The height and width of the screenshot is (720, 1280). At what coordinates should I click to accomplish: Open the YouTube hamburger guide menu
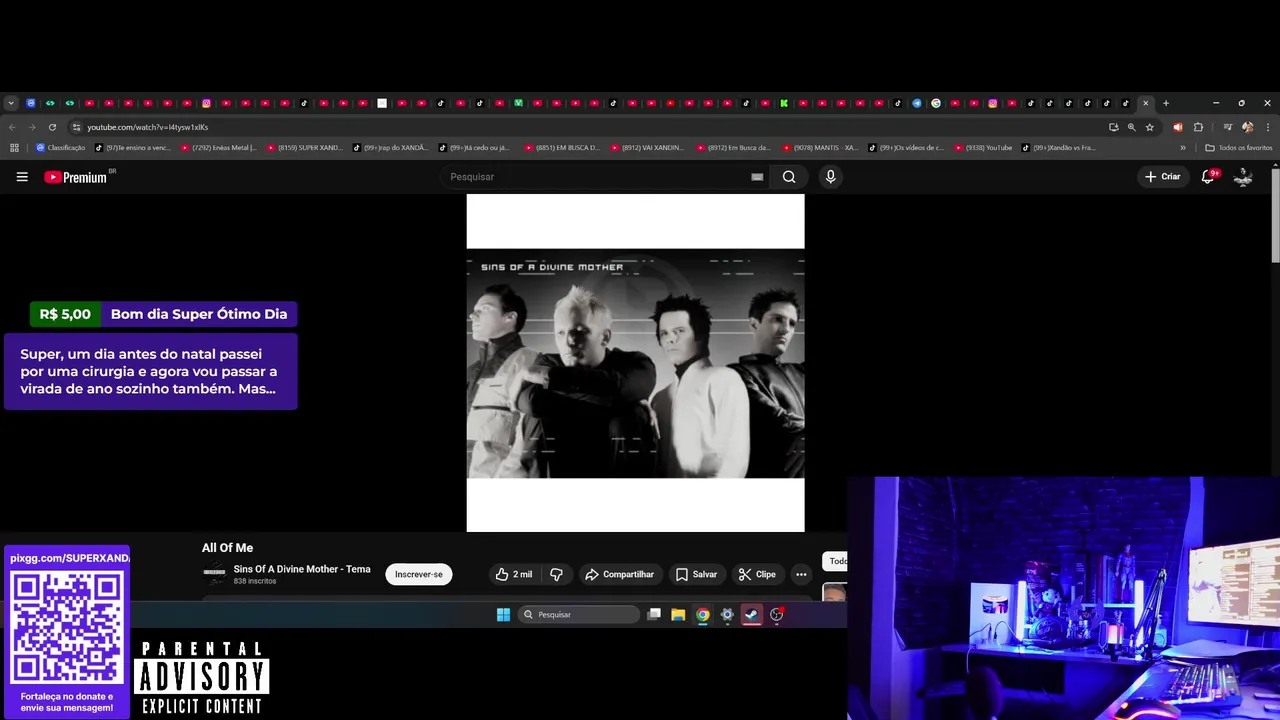[22, 177]
